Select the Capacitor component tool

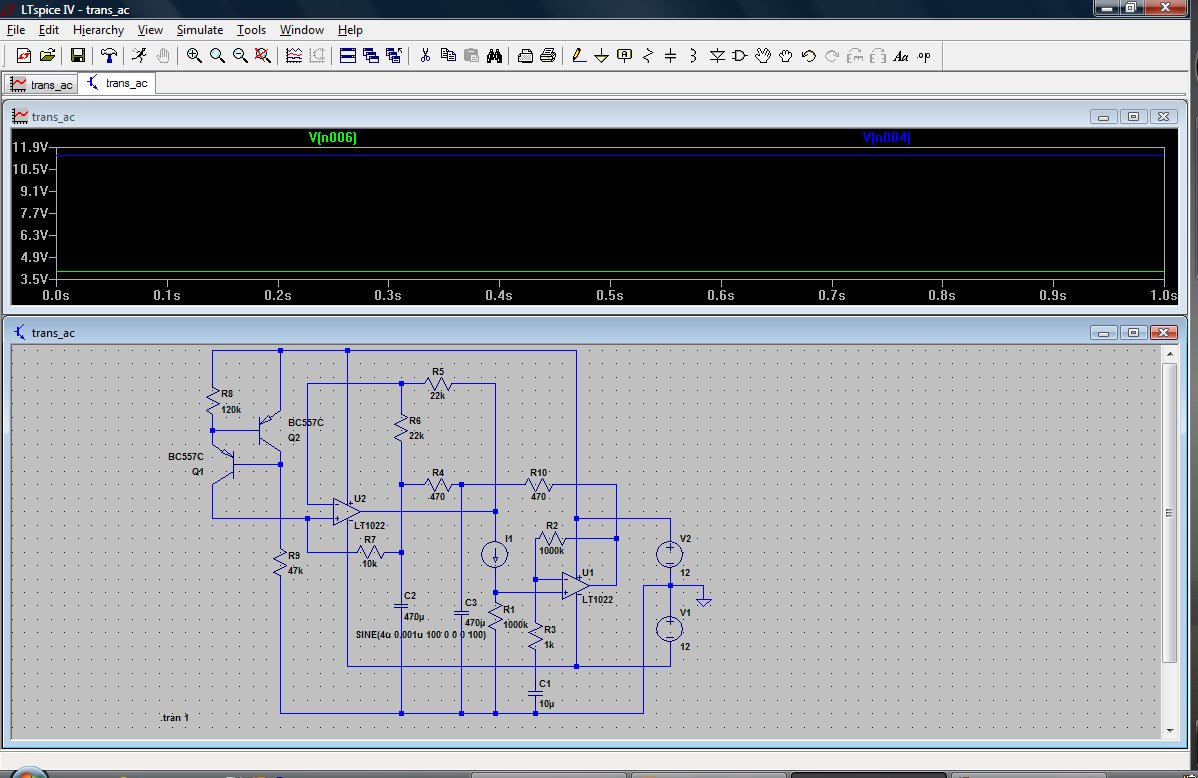[x=670, y=56]
